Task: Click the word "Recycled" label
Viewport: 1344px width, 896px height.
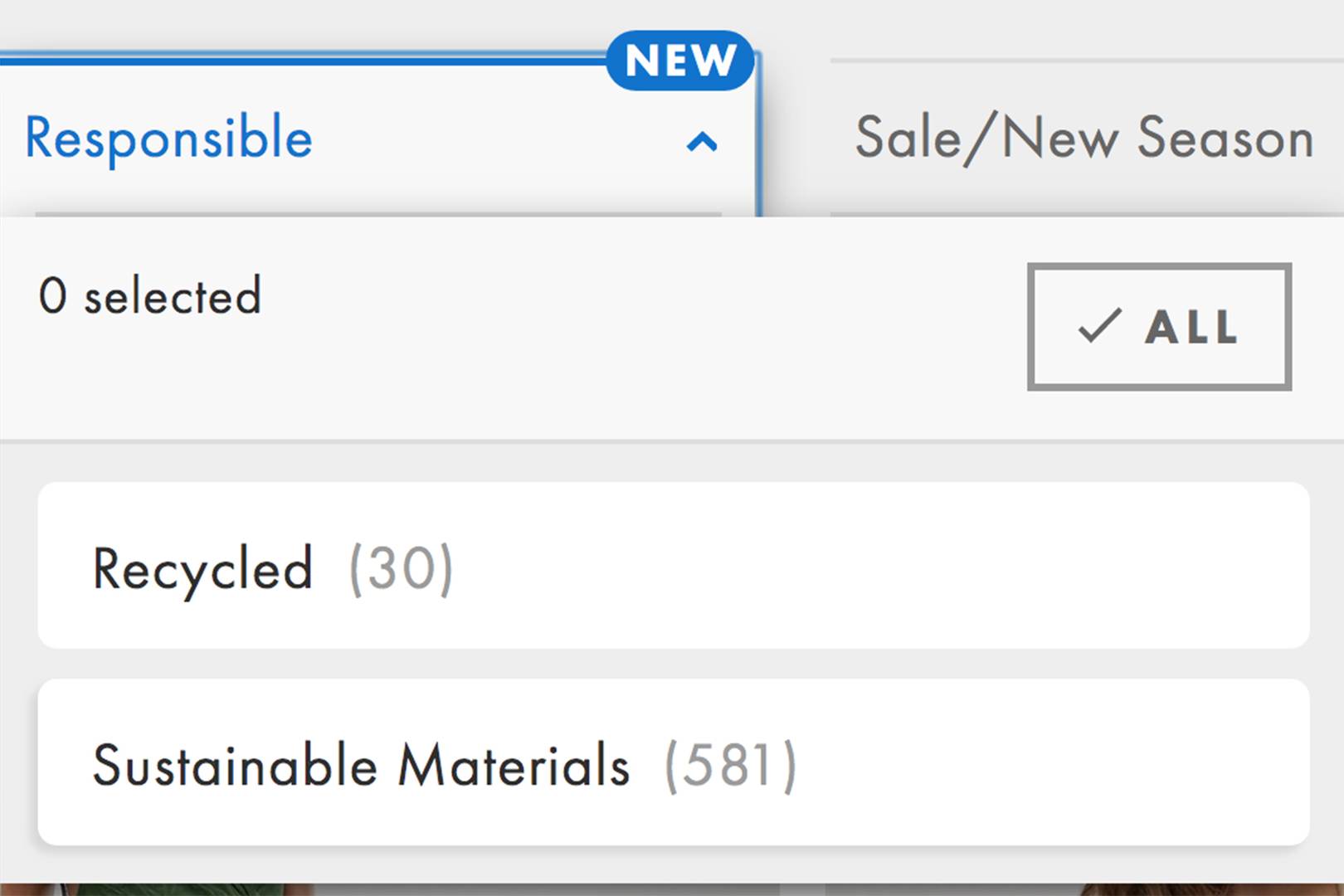Action: point(202,569)
